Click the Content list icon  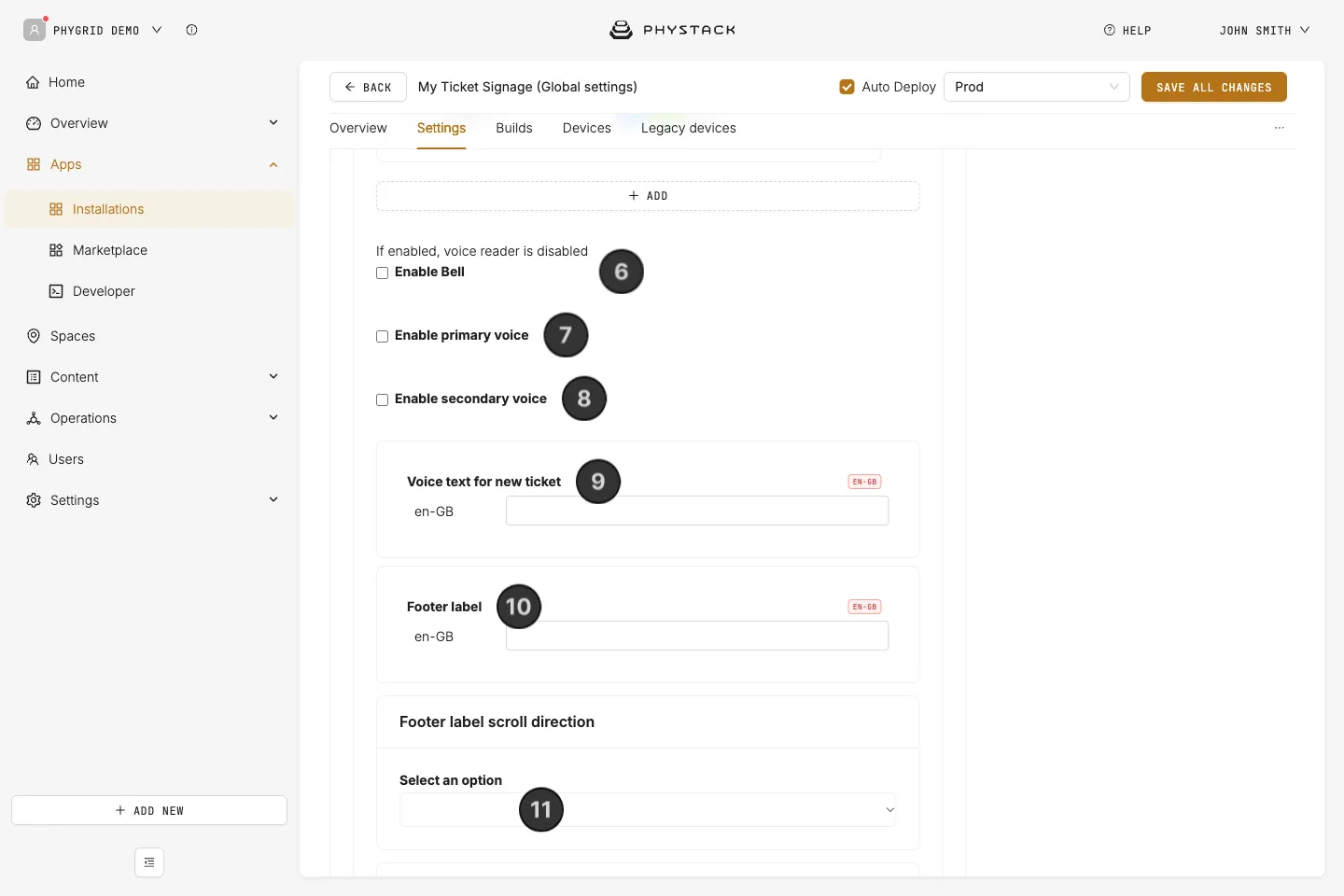pos(34,377)
